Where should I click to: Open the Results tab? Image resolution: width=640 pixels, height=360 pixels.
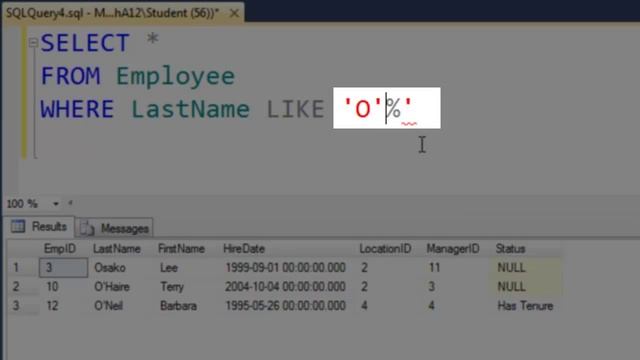(x=39, y=227)
